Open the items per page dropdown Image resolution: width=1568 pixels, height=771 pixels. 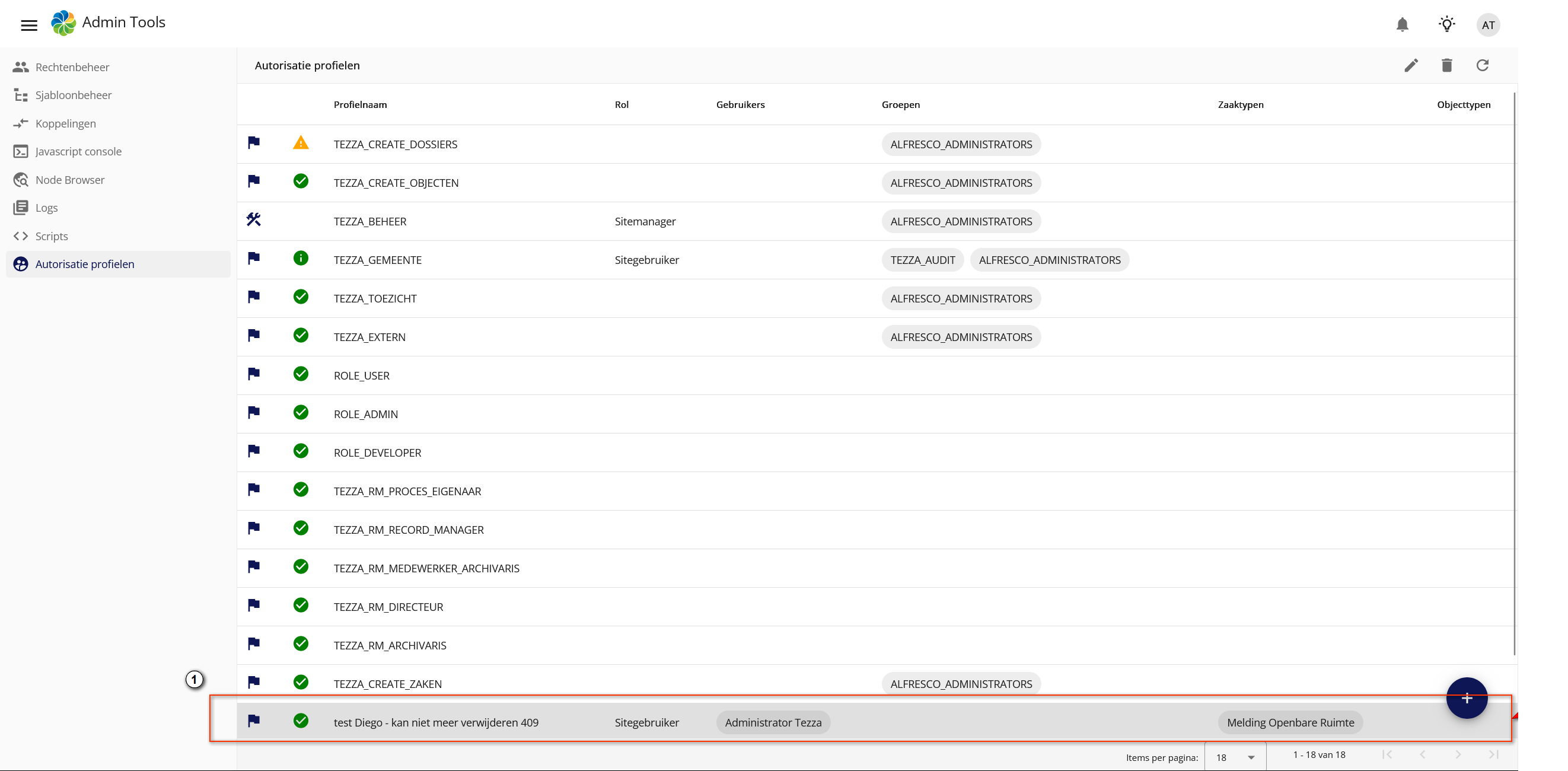click(1235, 757)
